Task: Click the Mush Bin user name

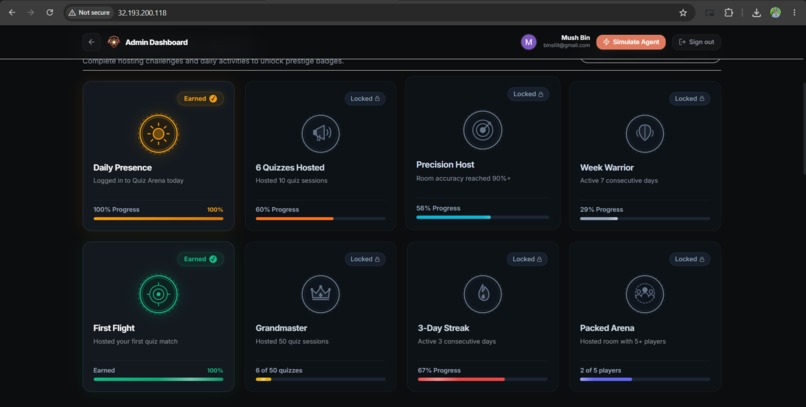Action: 575,38
